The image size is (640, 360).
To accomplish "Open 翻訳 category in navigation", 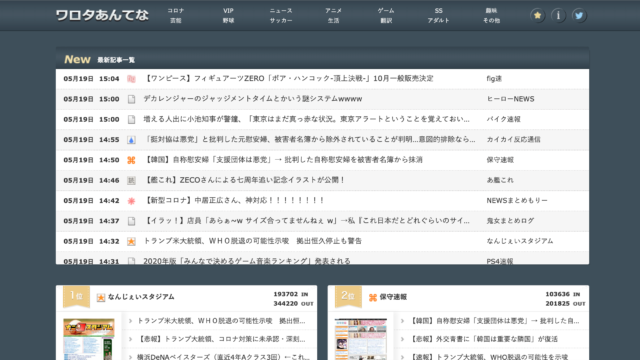I will pos(386,20).
